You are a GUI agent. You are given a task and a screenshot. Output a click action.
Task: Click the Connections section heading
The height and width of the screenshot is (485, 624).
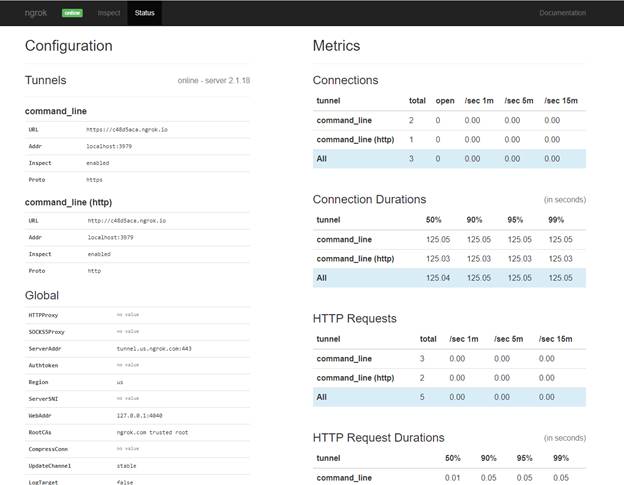[345, 80]
